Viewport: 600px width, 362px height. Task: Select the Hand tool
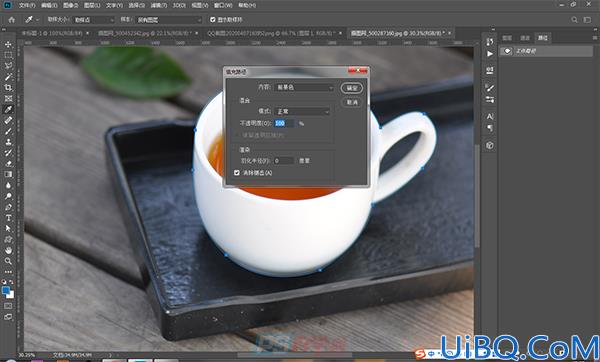pyautogui.click(x=8, y=250)
